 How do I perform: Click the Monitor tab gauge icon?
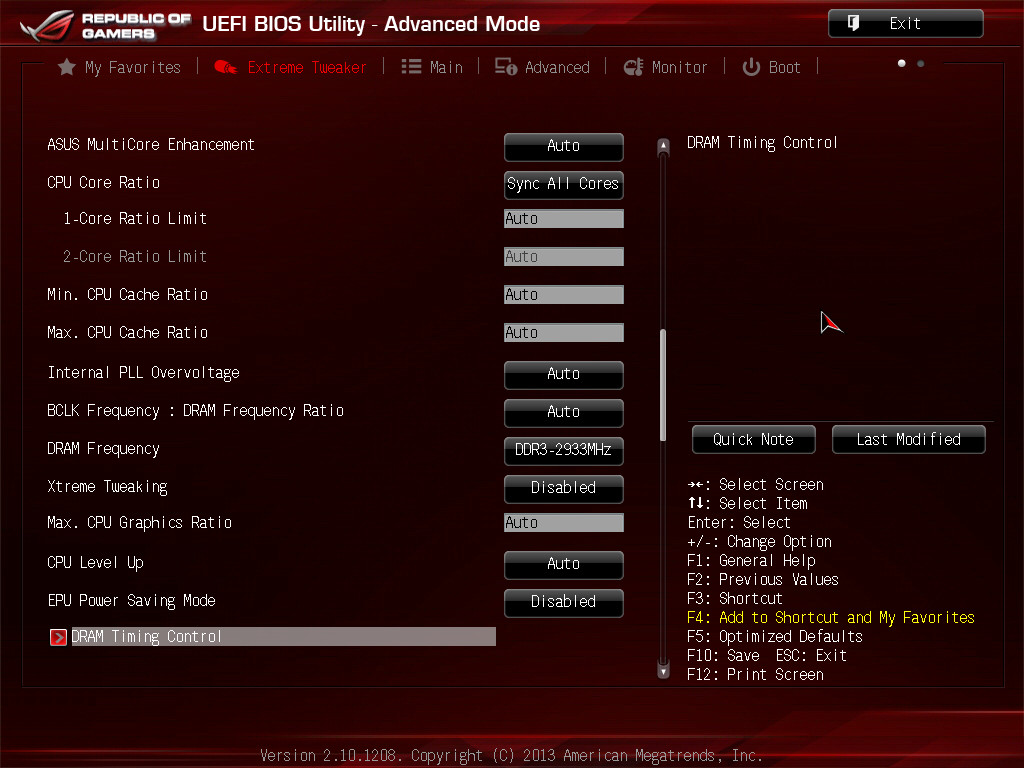633,67
